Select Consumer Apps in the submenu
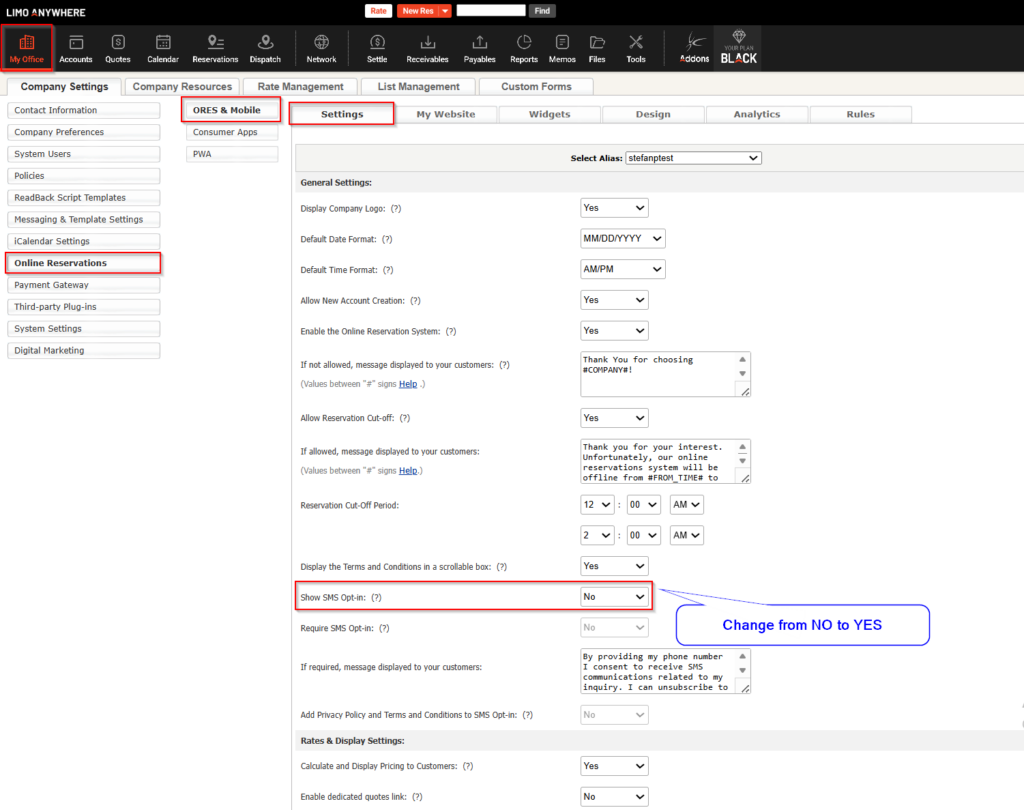Viewport: 1024px width, 810px height. [231, 132]
